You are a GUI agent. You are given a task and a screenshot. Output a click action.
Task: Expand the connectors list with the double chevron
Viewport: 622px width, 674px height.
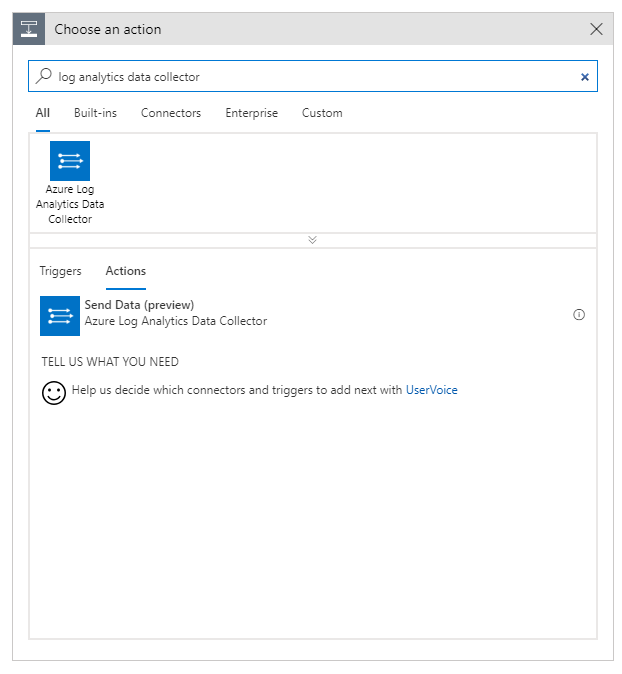313,240
